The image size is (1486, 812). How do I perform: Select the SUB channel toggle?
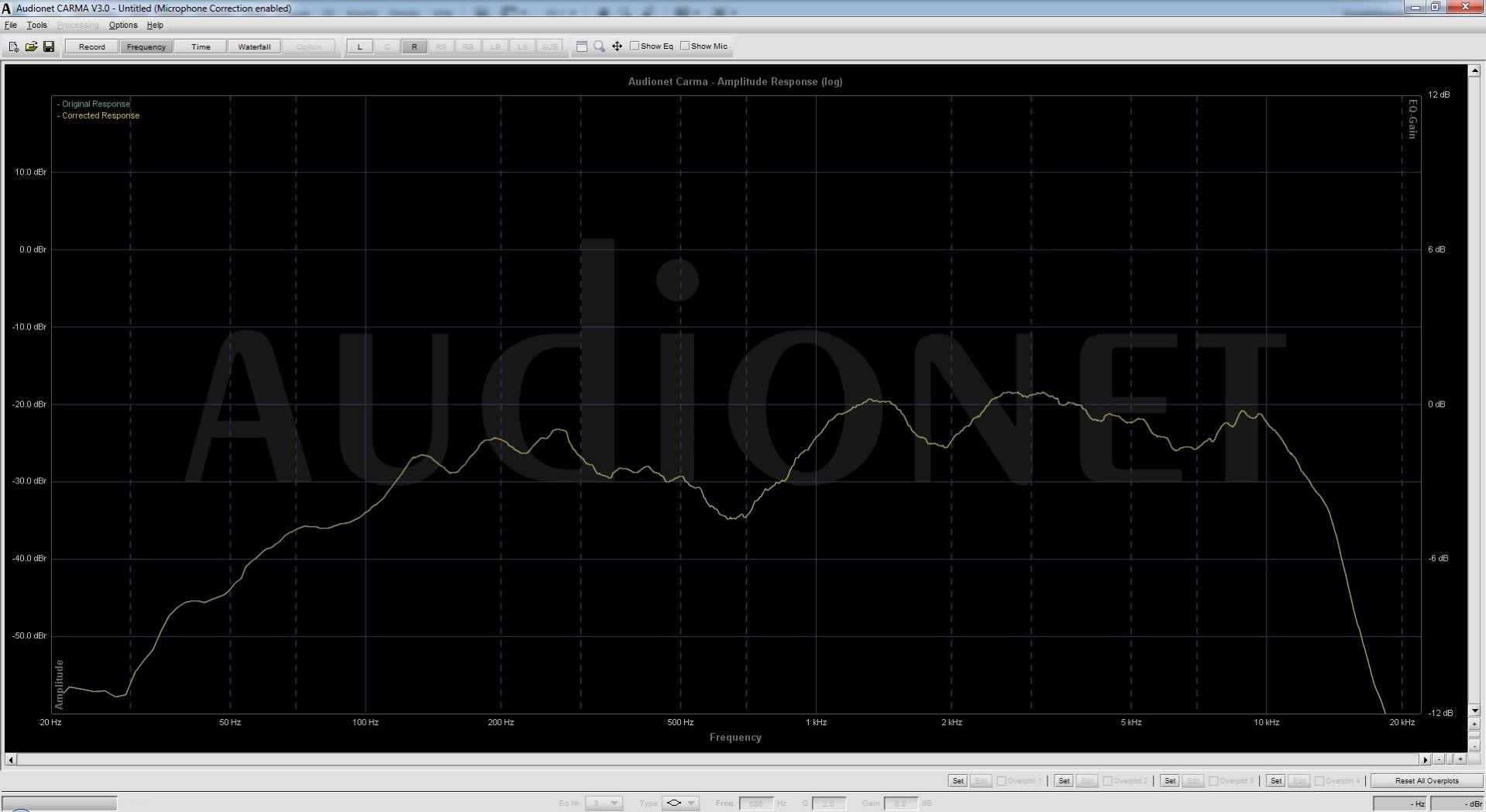[549, 46]
